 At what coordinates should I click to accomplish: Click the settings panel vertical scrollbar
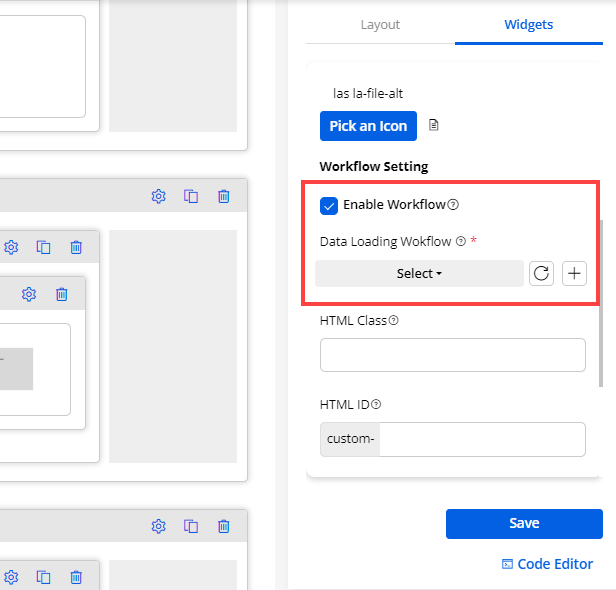(600, 300)
